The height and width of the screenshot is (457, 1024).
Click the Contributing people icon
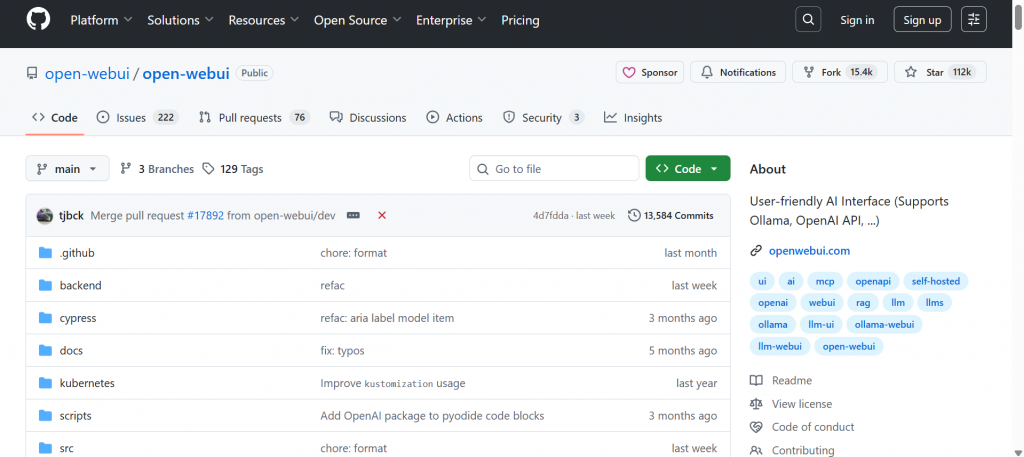756,450
